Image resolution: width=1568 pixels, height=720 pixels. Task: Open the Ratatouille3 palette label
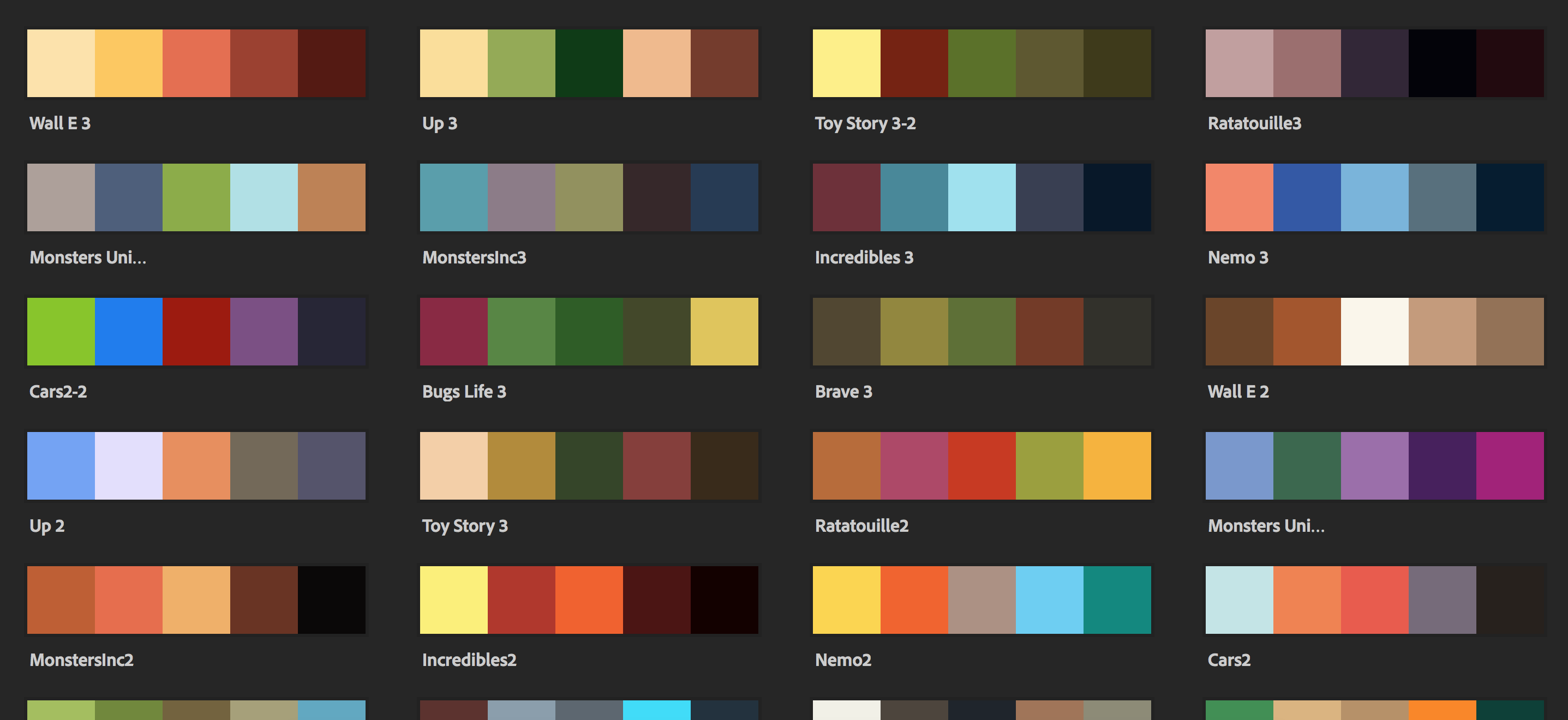1254,124
